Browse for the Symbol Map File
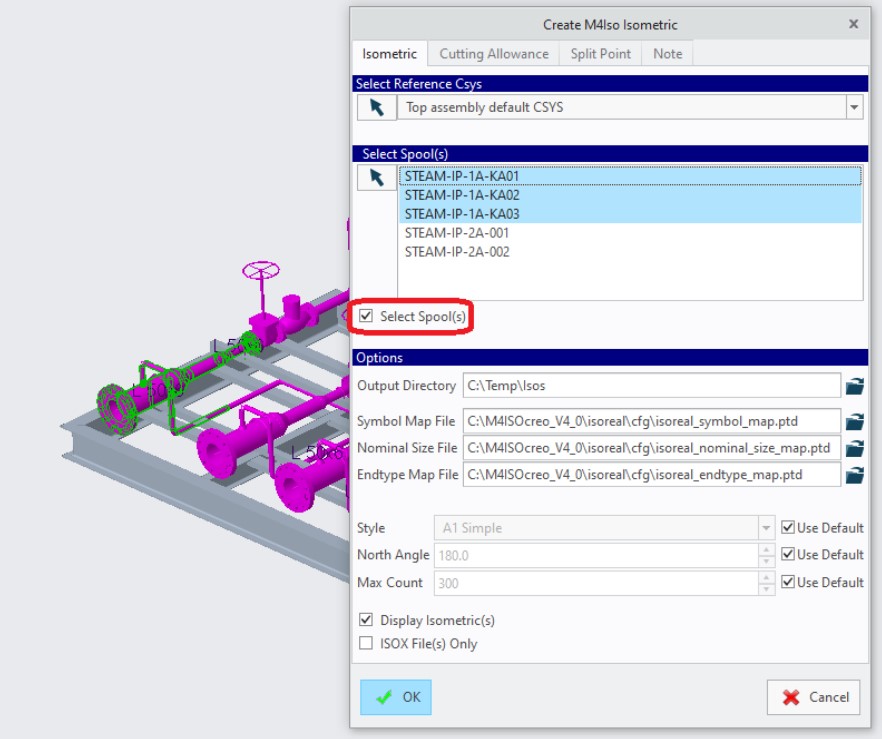This screenshot has height=739, width=882. [x=854, y=422]
